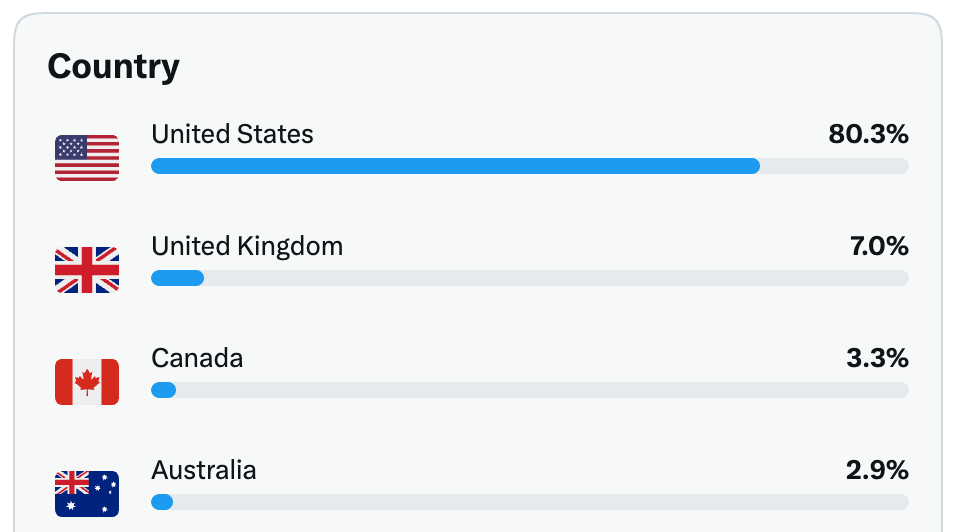Click the Country heading
The image size is (954, 532).
pos(114,66)
